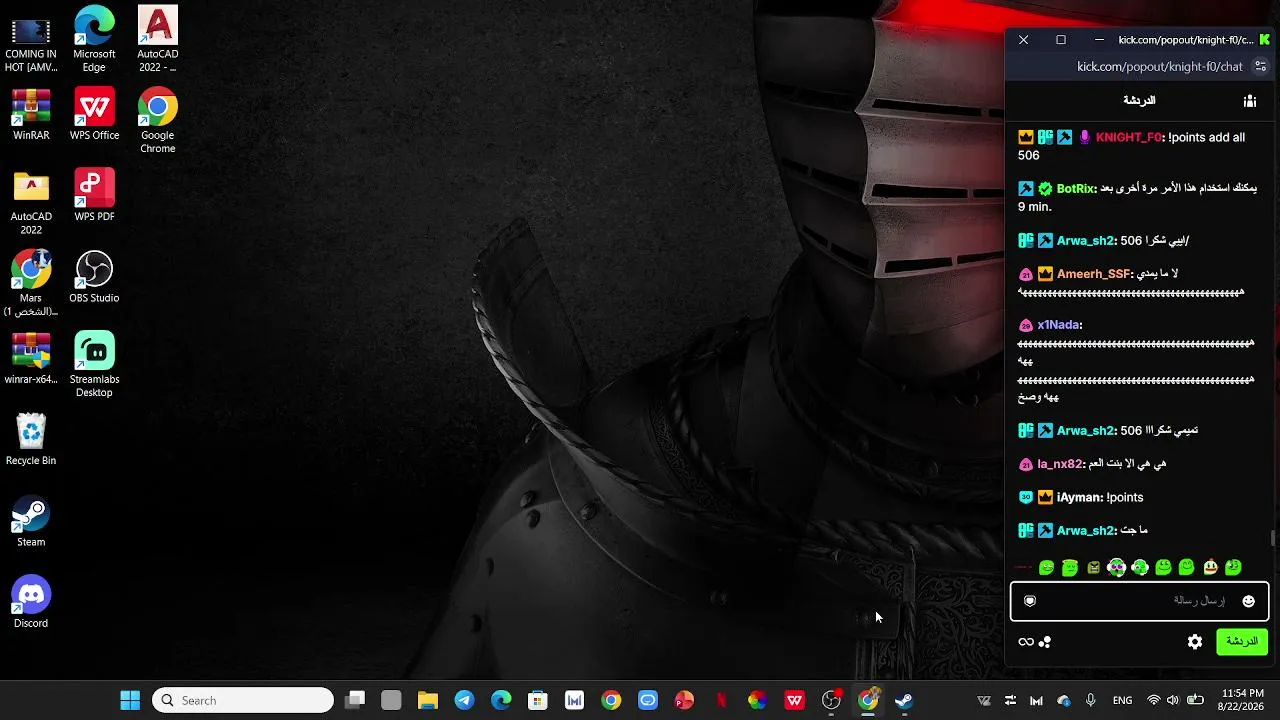Image resolution: width=1280 pixels, height=720 pixels.
Task: Select WinRAR desktop icon
Action: [31, 115]
